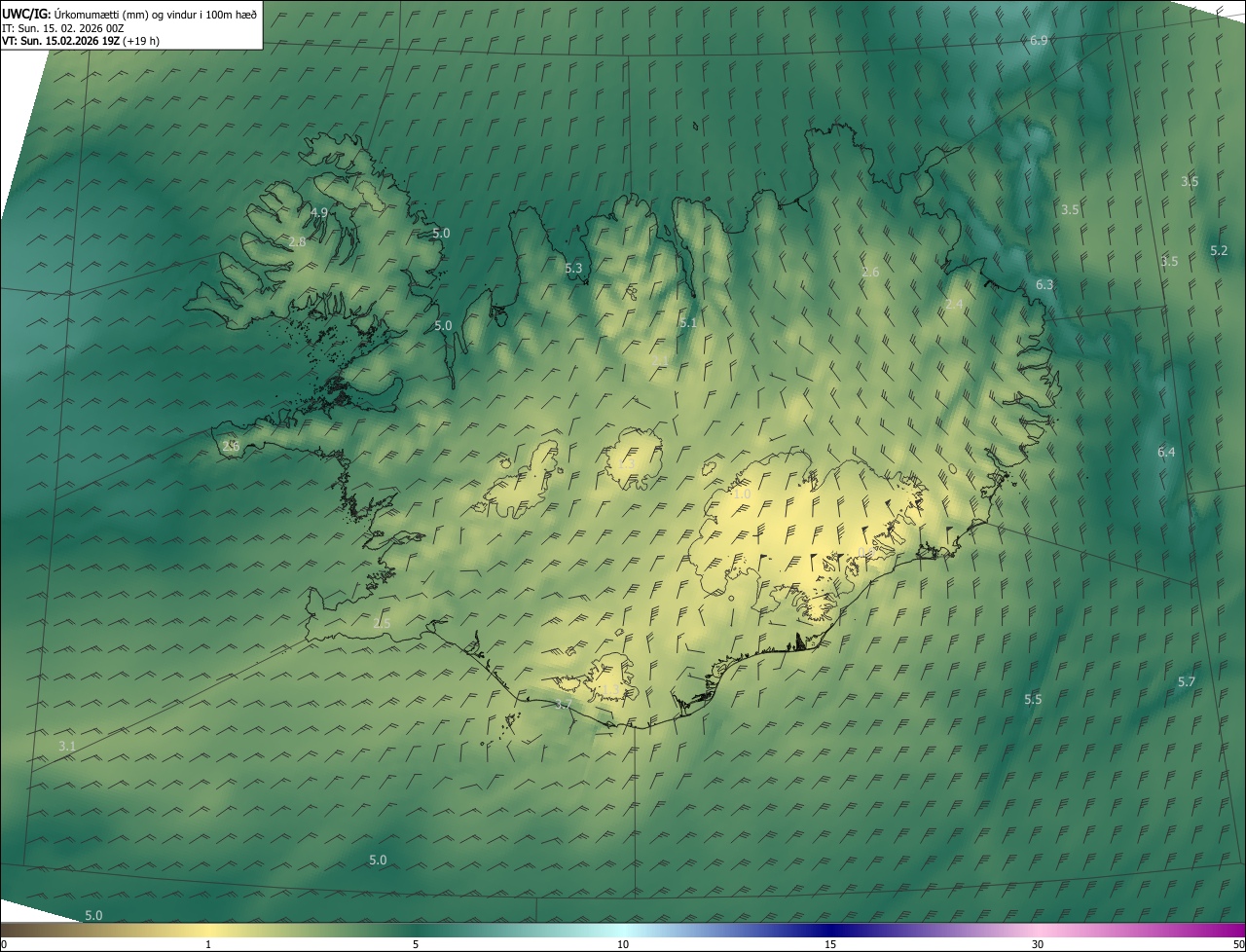1246x952 pixels.
Task: Click the 6.4 value label
Action: 1166,453
